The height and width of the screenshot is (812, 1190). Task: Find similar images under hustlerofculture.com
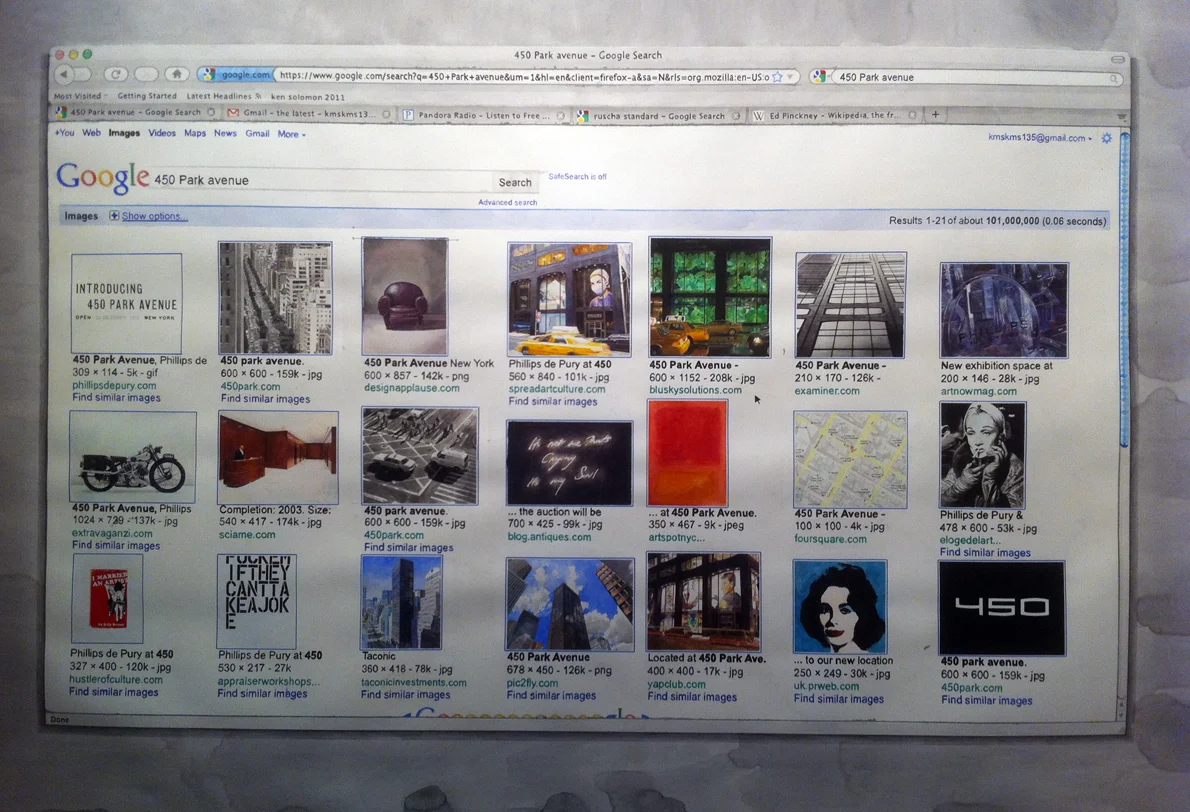tap(114, 692)
